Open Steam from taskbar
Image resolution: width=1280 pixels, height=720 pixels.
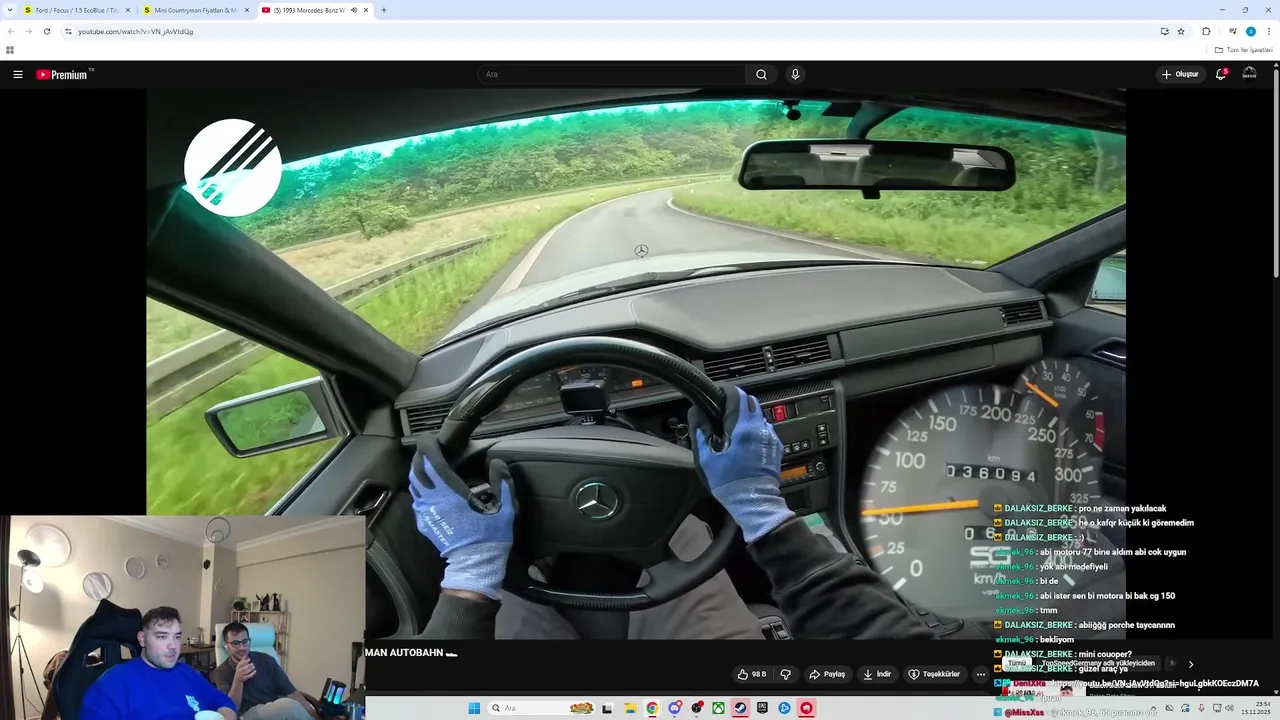pos(740,708)
